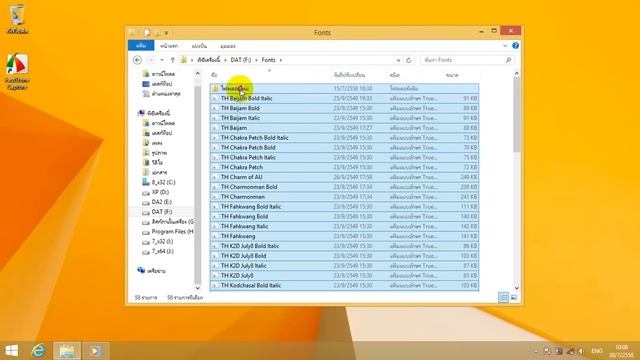Refresh the Fonts folder view
This screenshot has width=640, height=360.
(409, 60)
